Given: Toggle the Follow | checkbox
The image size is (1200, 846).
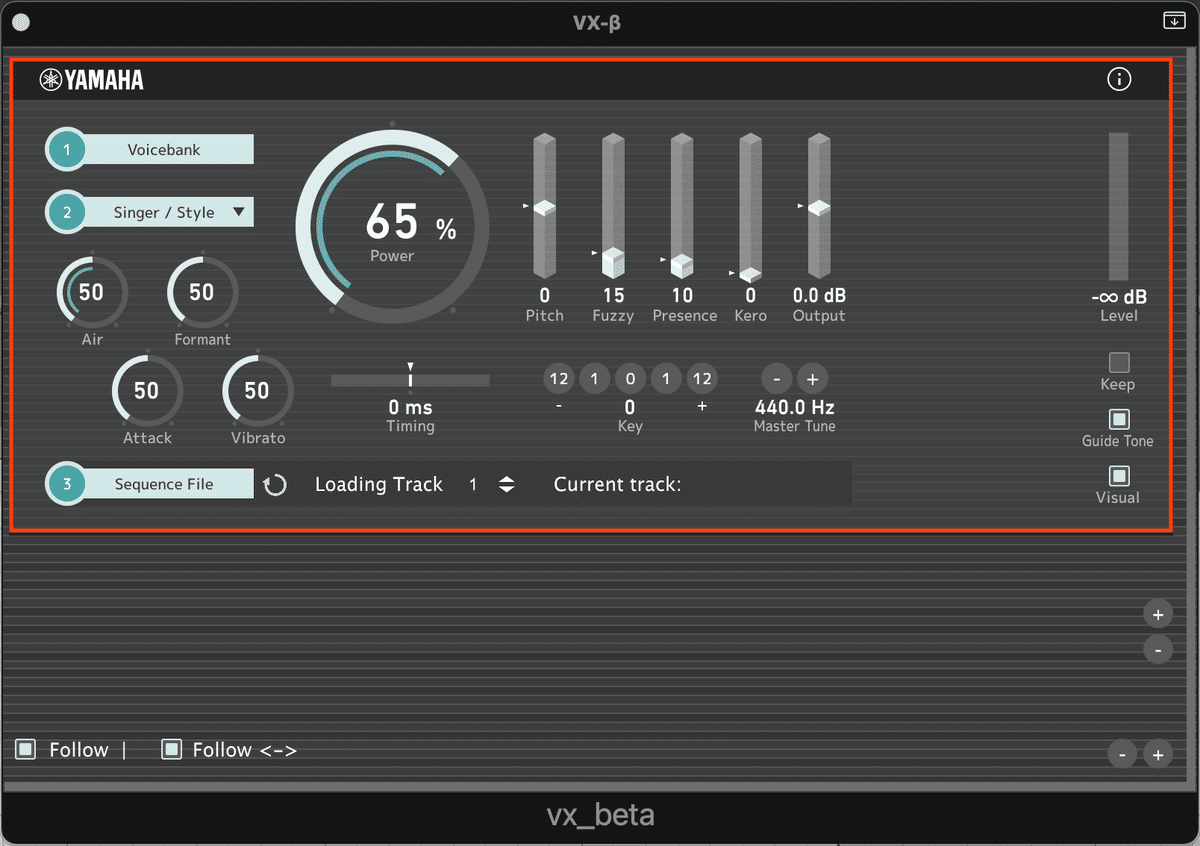Looking at the screenshot, I should tap(26, 749).
